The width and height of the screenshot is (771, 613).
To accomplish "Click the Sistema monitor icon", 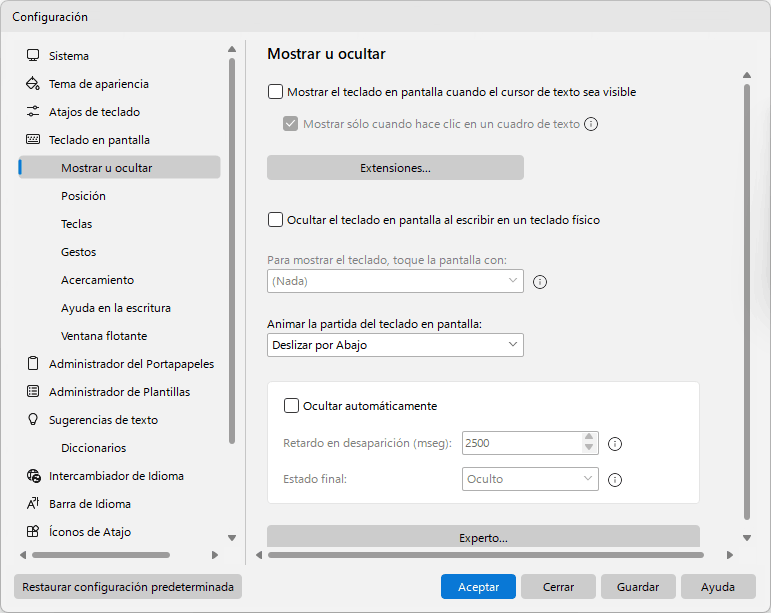I will pyautogui.click(x=33, y=55).
